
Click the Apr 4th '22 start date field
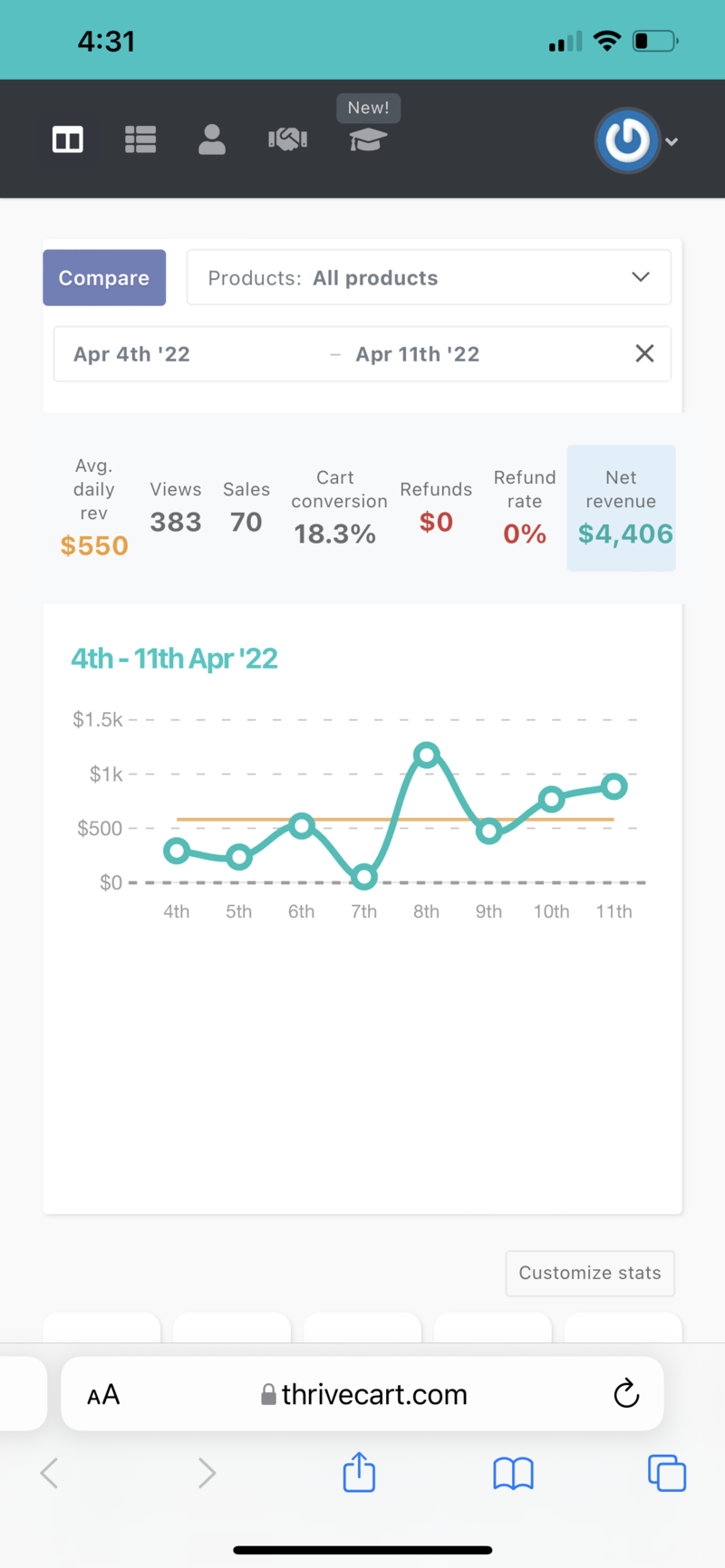[132, 354]
